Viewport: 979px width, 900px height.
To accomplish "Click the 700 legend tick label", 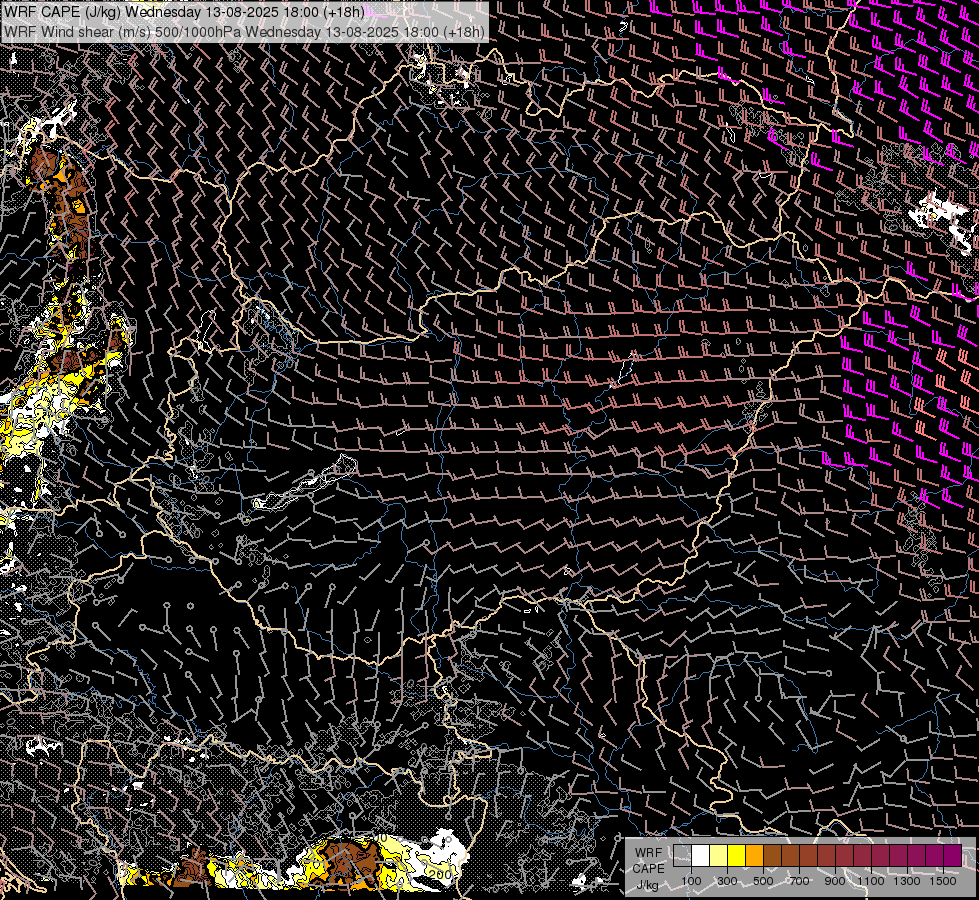I will point(799,881).
